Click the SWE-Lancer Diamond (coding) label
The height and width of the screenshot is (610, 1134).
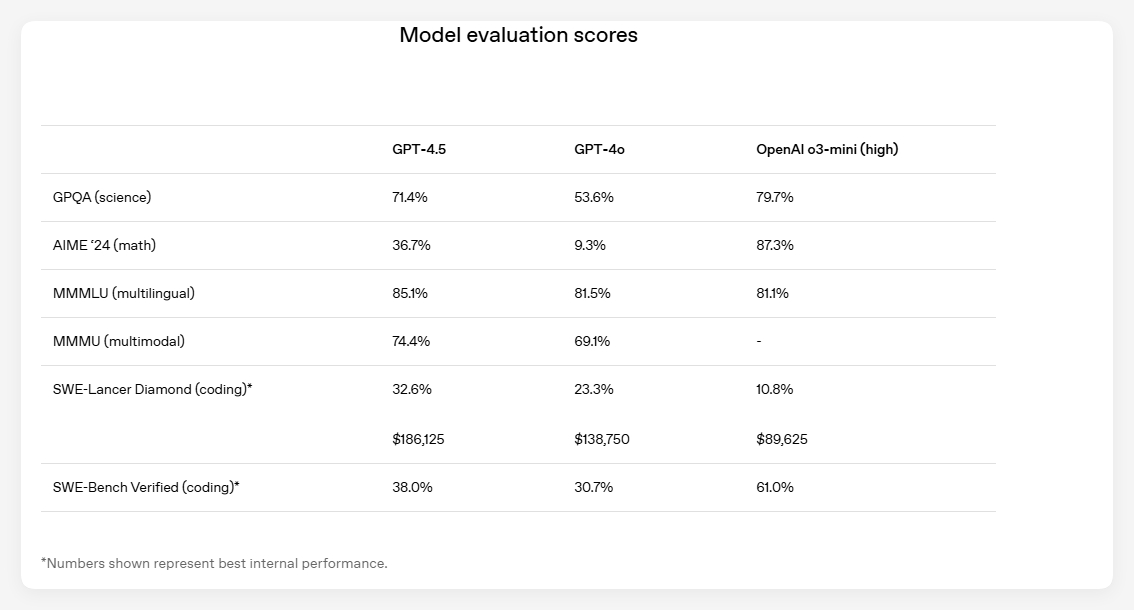pos(152,389)
